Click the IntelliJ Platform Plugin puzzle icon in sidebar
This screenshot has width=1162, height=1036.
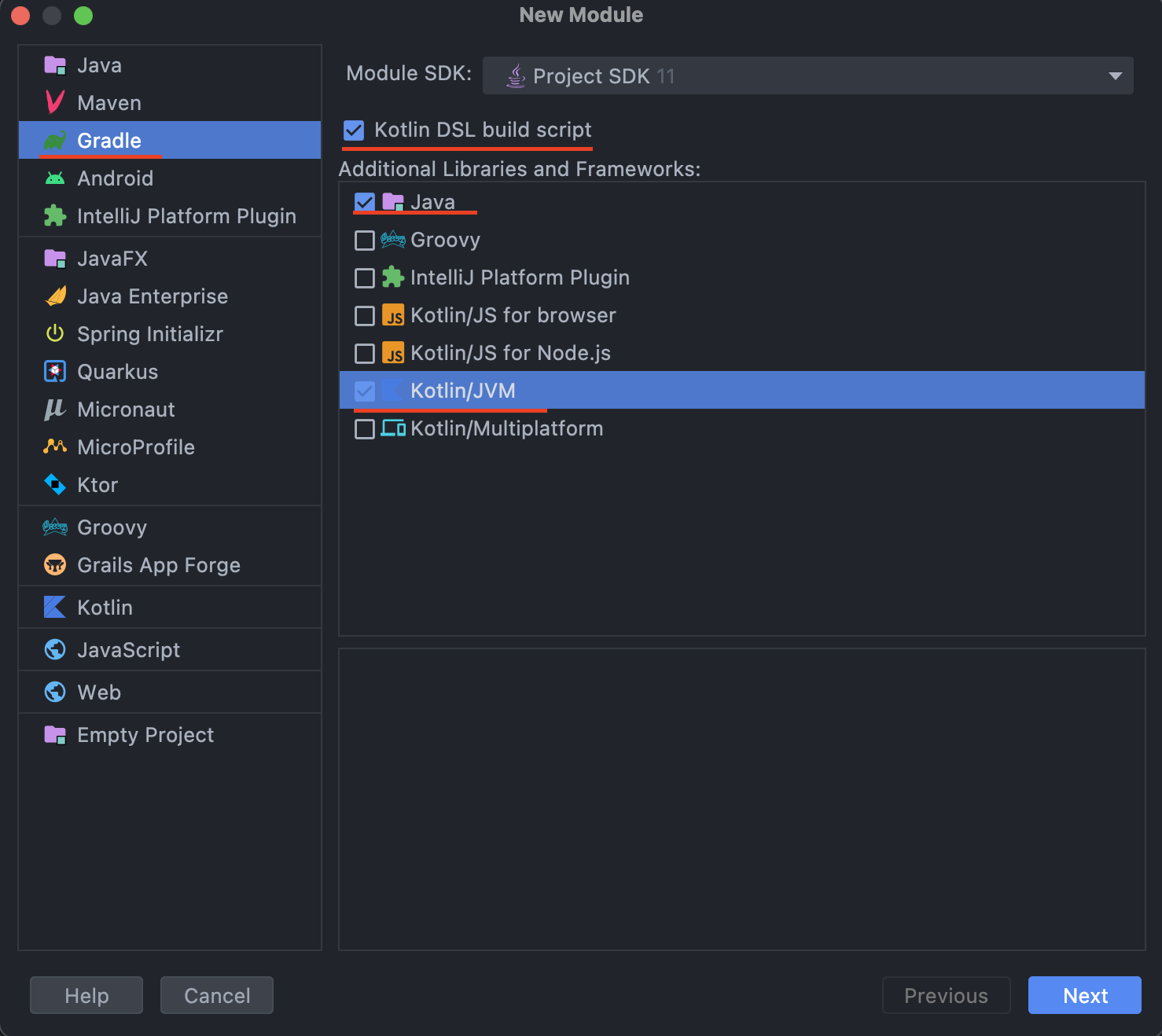[x=55, y=216]
